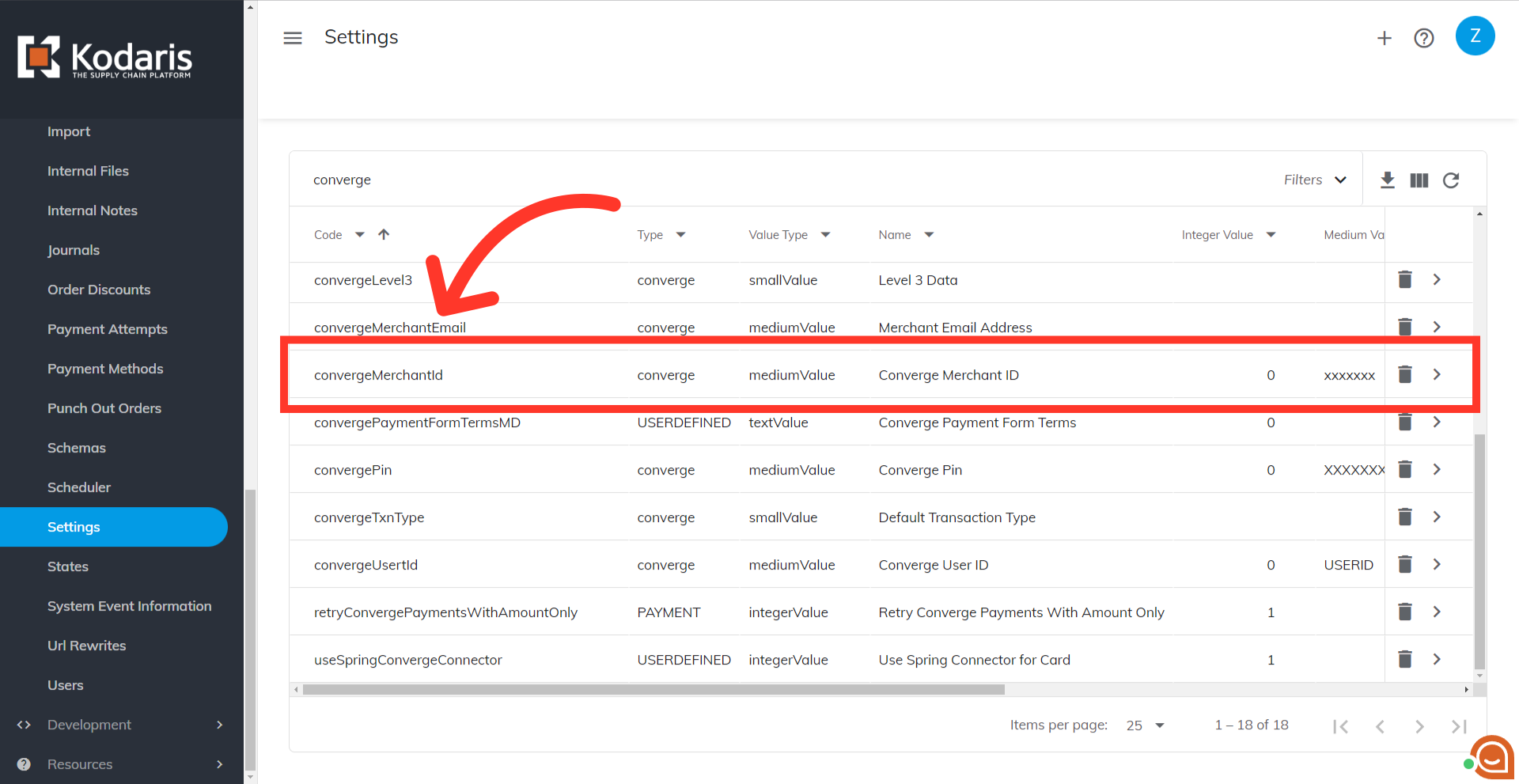
Task: Open Internal Notes in the sidebar
Action: (93, 210)
